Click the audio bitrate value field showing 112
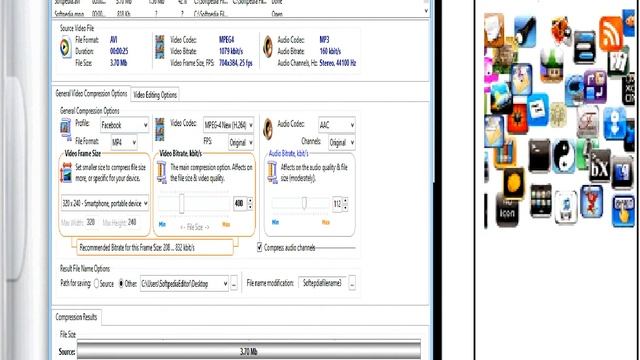640x360 pixels. (337, 204)
